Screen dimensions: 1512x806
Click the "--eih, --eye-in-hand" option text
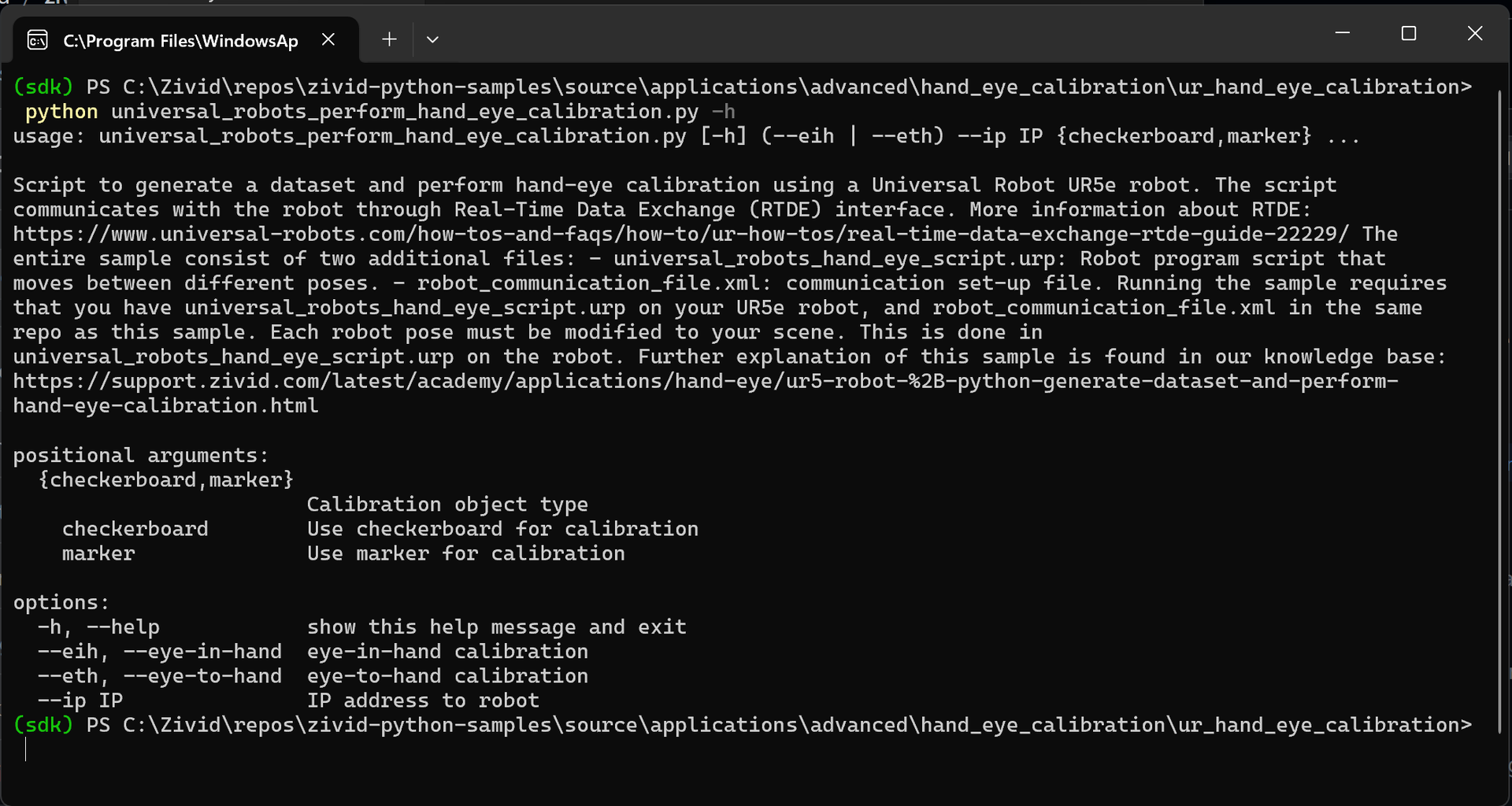click(x=160, y=652)
